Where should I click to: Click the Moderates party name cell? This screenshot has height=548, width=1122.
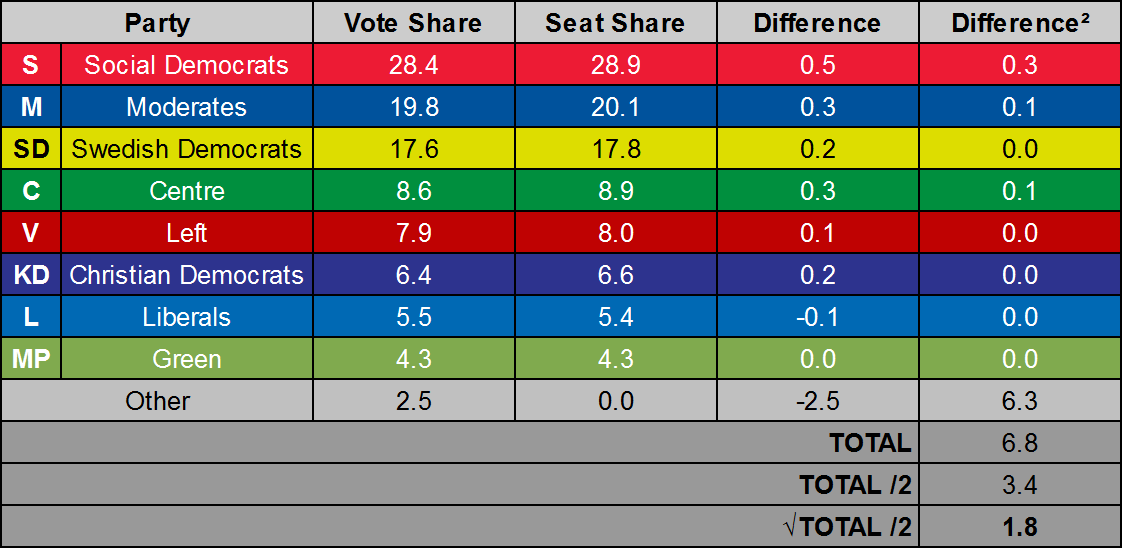(187, 107)
